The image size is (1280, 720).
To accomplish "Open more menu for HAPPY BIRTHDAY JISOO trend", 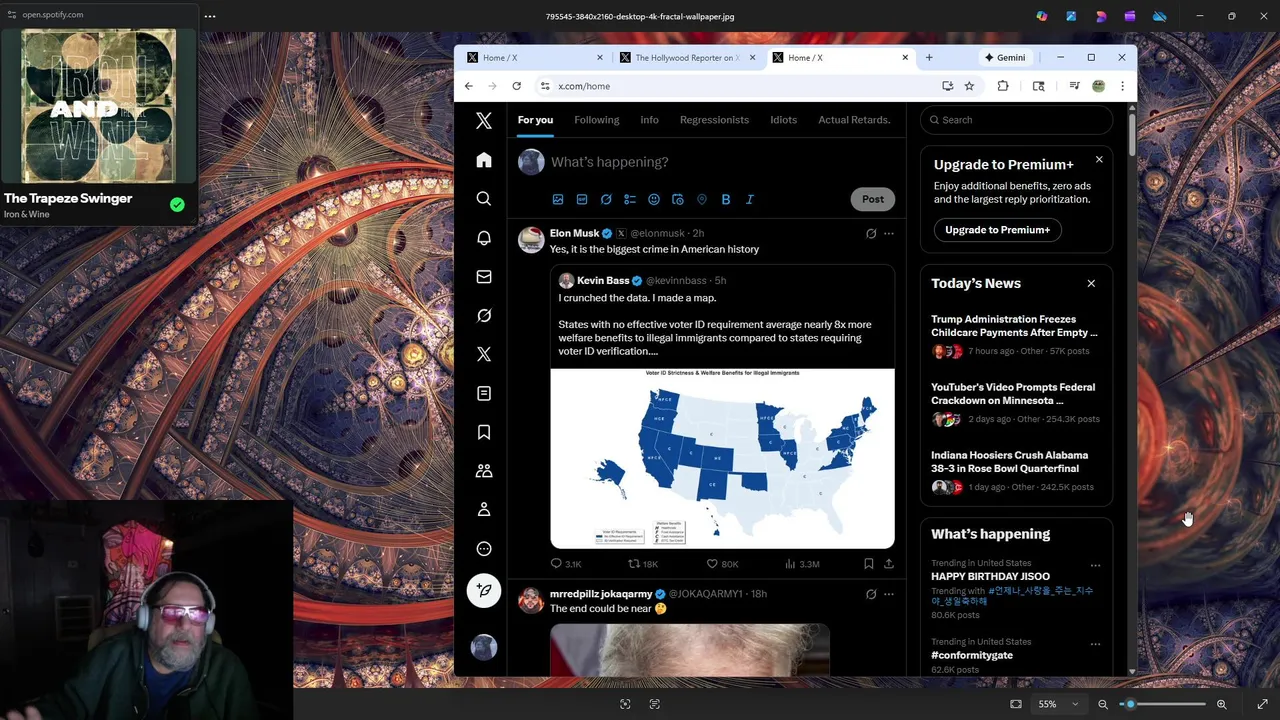I will pyautogui.click(x=1095, y=565).
